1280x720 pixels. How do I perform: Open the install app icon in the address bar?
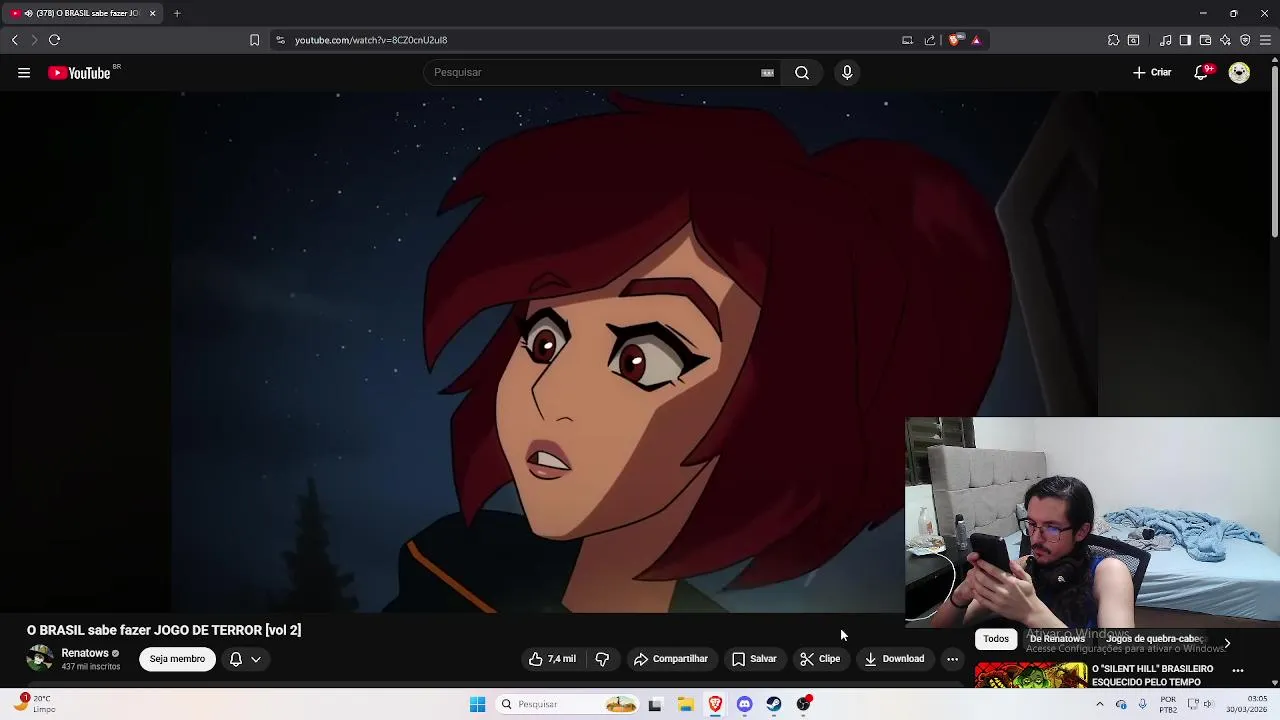pyautogui.click(x=907, y=40)
